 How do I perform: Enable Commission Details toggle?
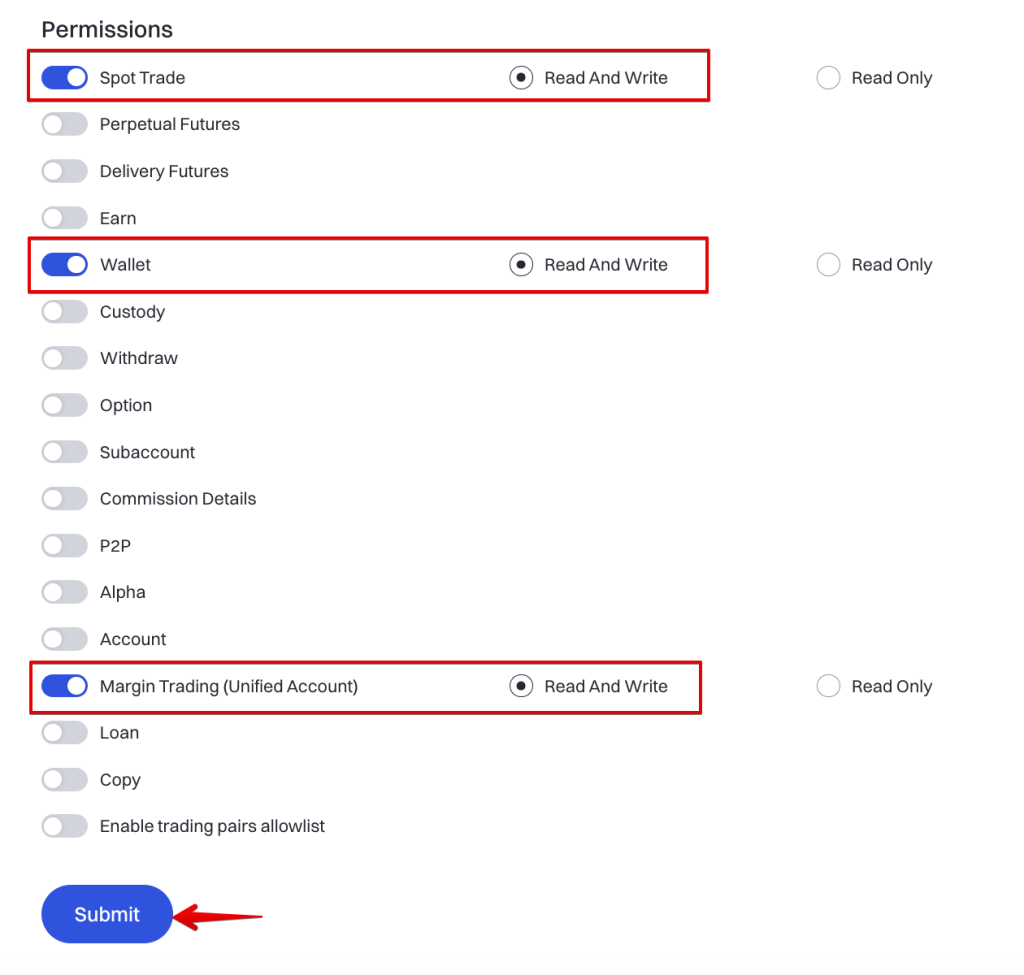[x=64, y=499]
